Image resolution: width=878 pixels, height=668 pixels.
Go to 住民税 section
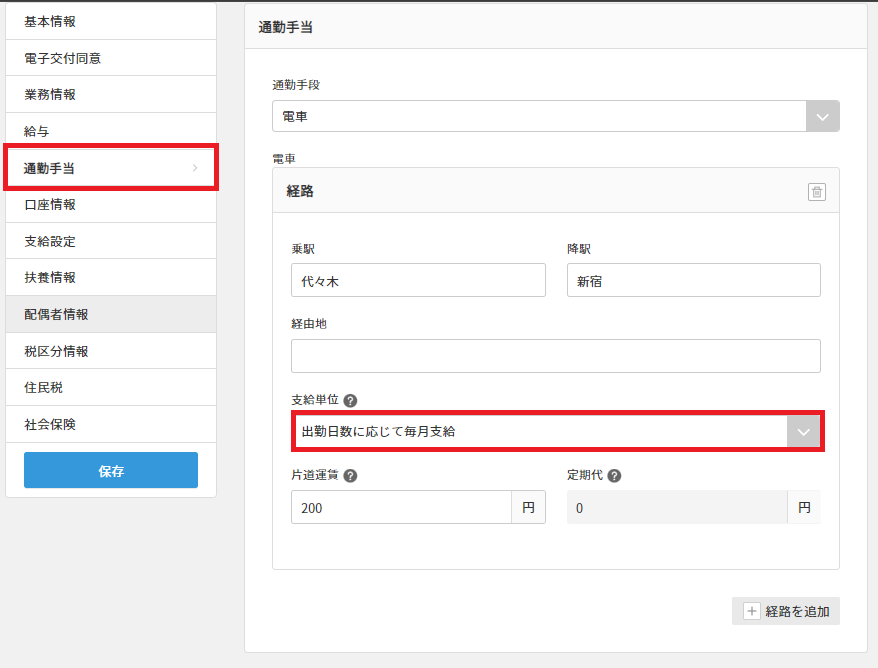tap(111, 387)
